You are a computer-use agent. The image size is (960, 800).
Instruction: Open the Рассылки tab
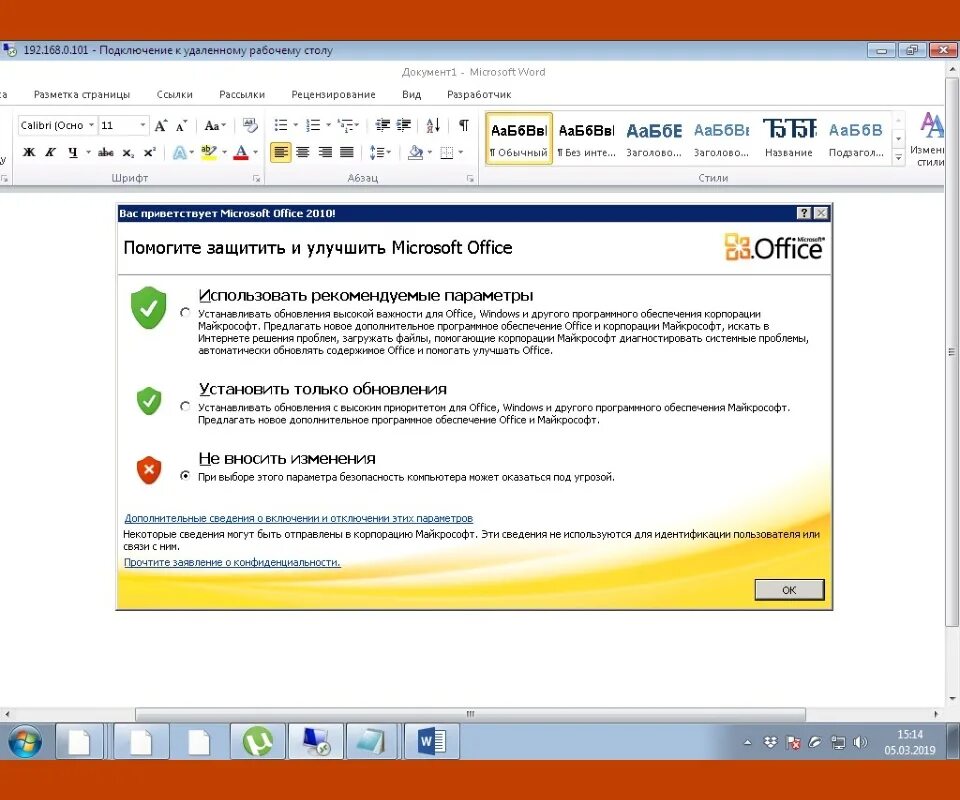point(242,94)
